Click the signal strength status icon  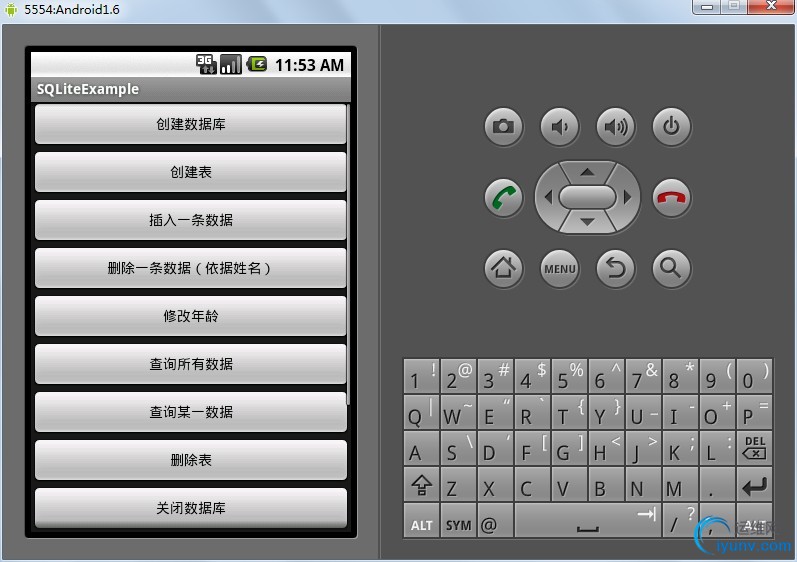[230, 65]
